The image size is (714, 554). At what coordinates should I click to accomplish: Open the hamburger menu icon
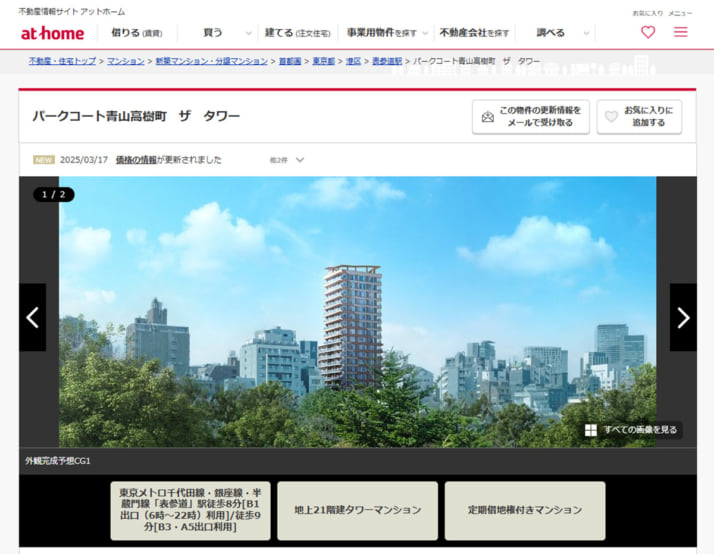click(680, 32)
